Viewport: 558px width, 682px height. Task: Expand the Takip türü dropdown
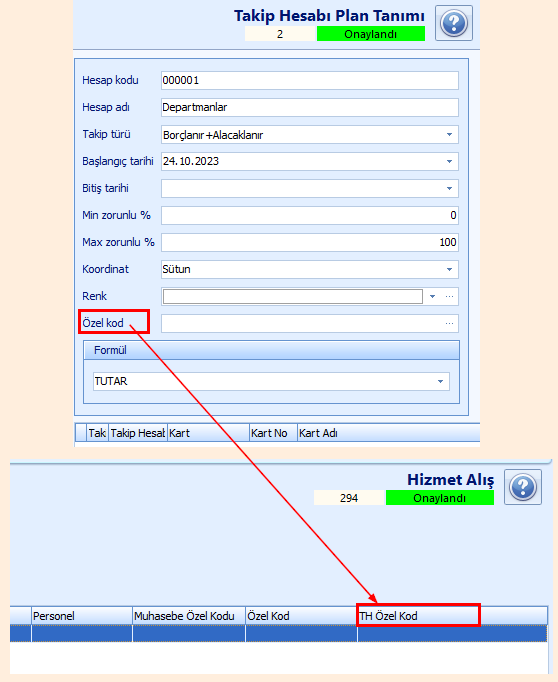(x=449, y=134)
